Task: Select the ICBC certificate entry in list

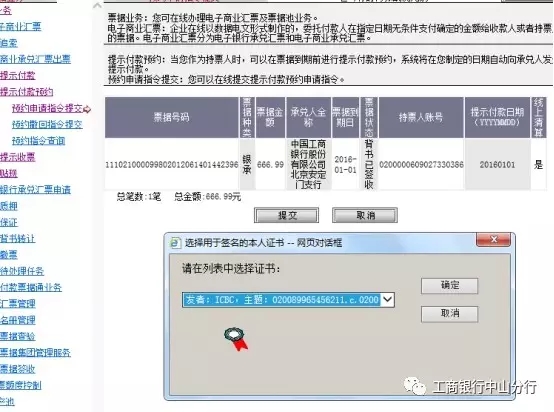Action: (282, 300)
